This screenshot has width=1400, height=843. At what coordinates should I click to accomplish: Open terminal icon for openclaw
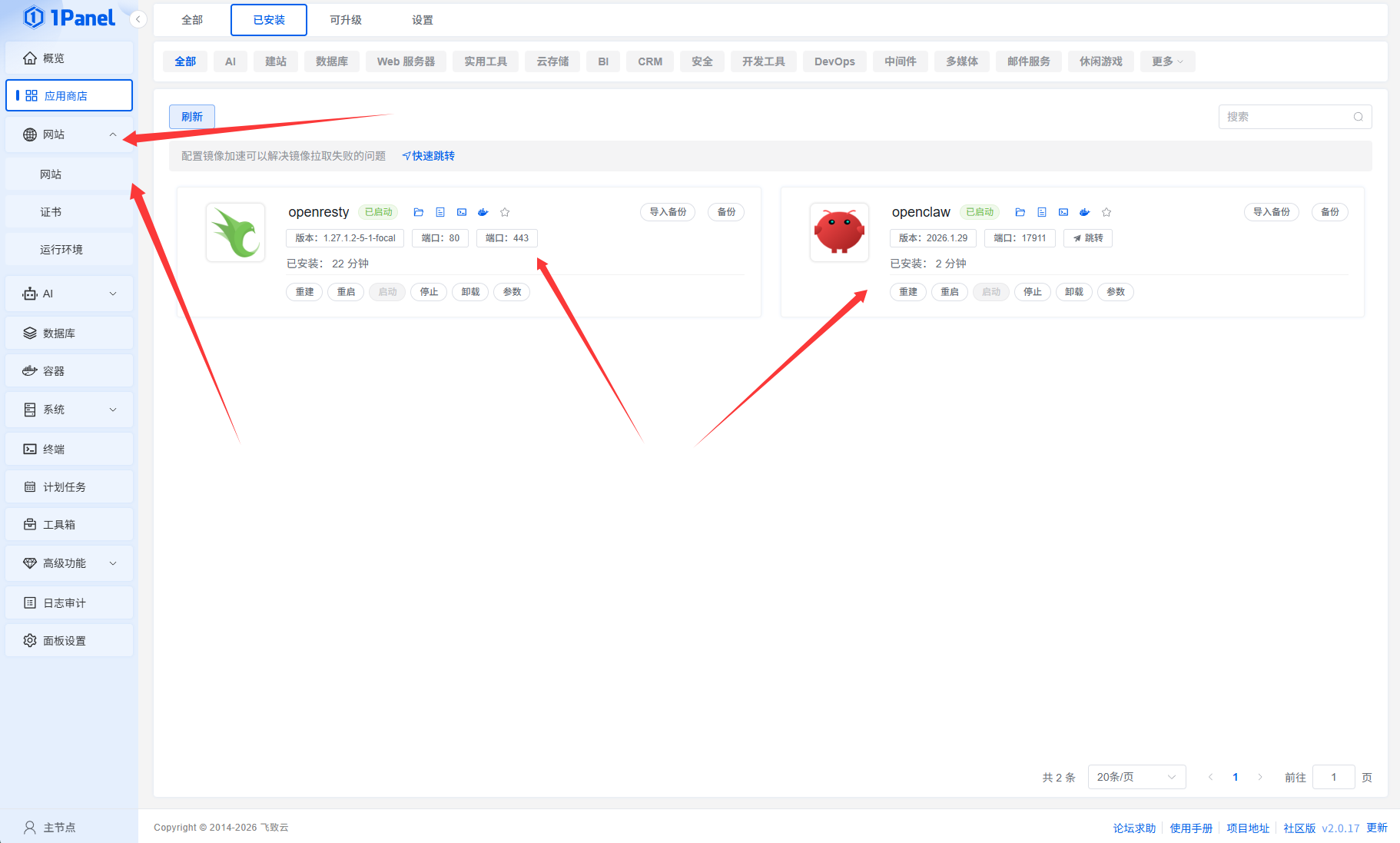[1063, 212]
